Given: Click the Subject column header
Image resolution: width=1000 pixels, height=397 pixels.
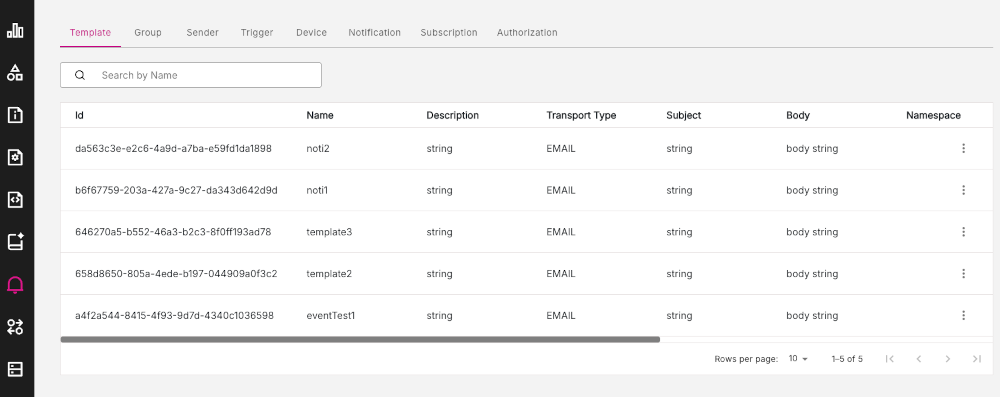Looking at the screenshot, I should coord(684,116).
